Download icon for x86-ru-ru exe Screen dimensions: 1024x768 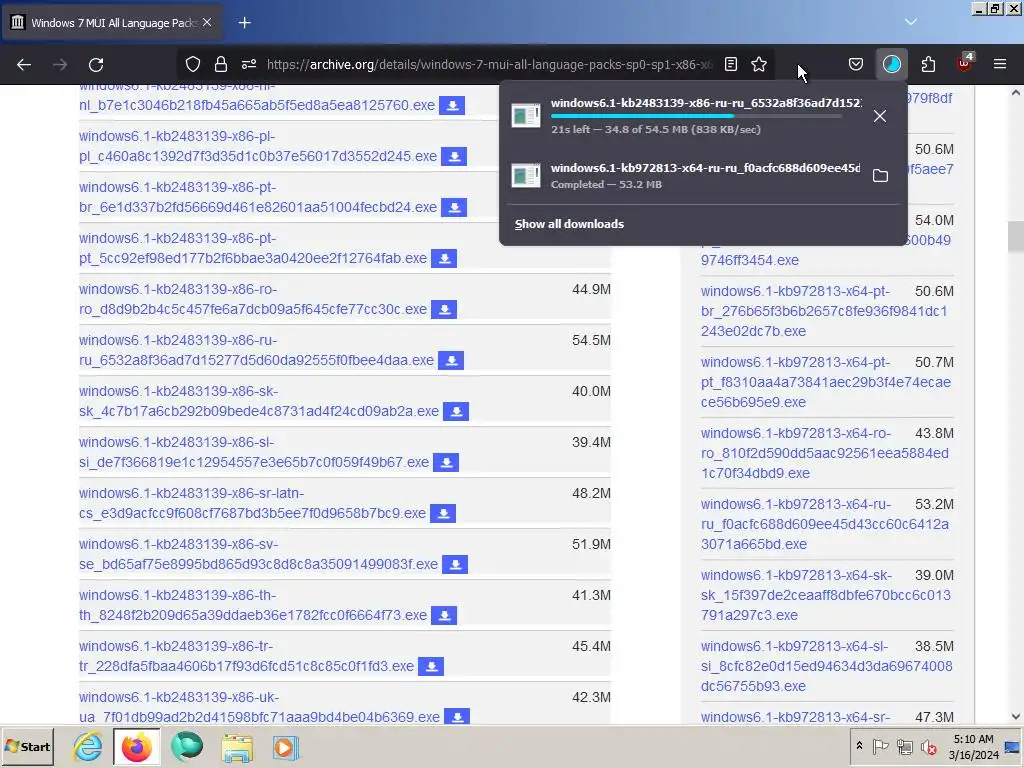[451, 360]
